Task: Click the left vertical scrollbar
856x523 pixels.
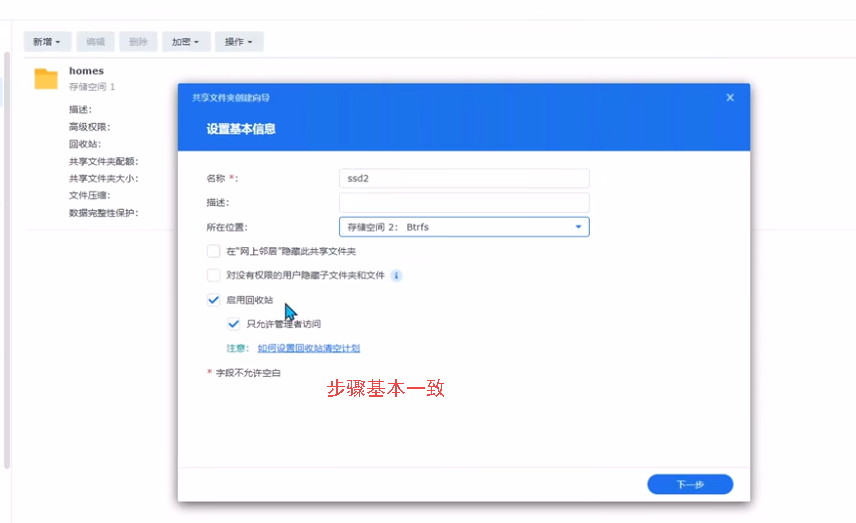Action: click(x=7, y=260)
